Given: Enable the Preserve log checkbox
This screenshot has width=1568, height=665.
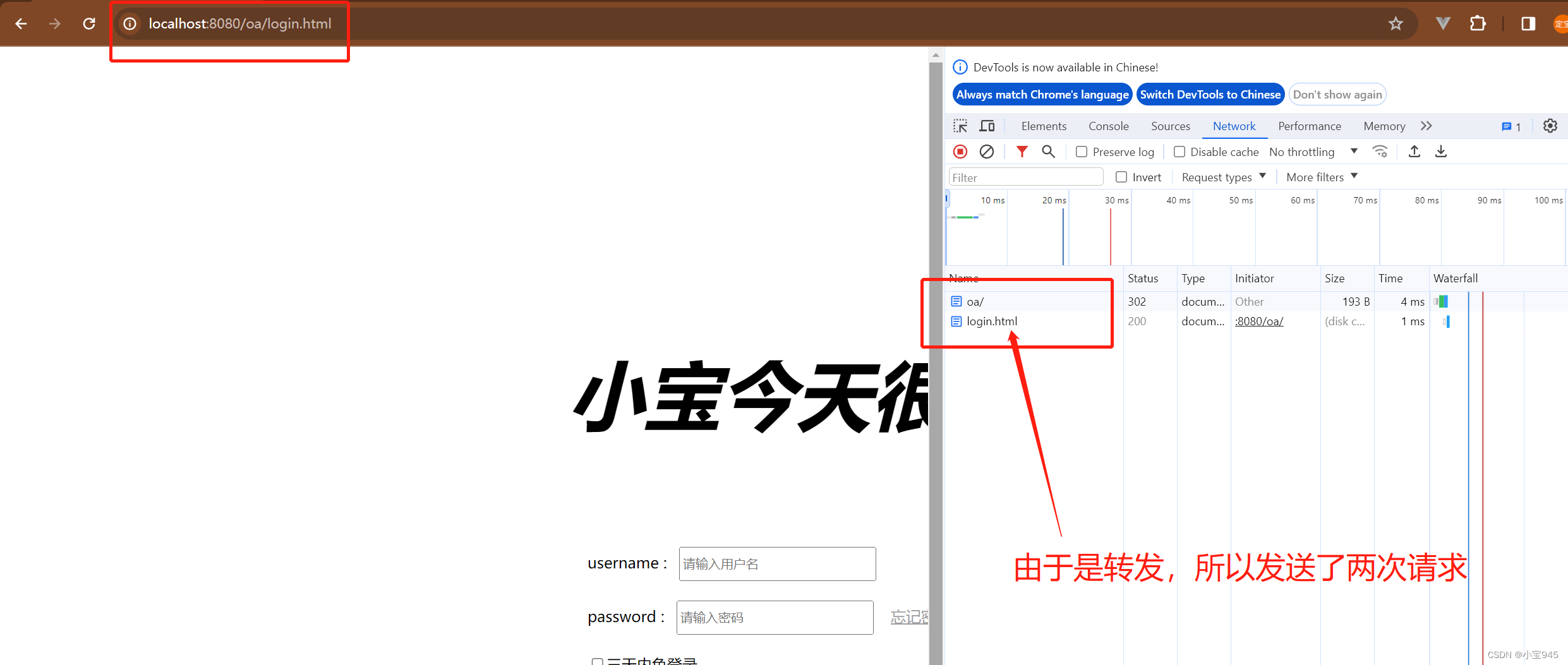Looking at the screenshot, I should (x=1082, y=152).
